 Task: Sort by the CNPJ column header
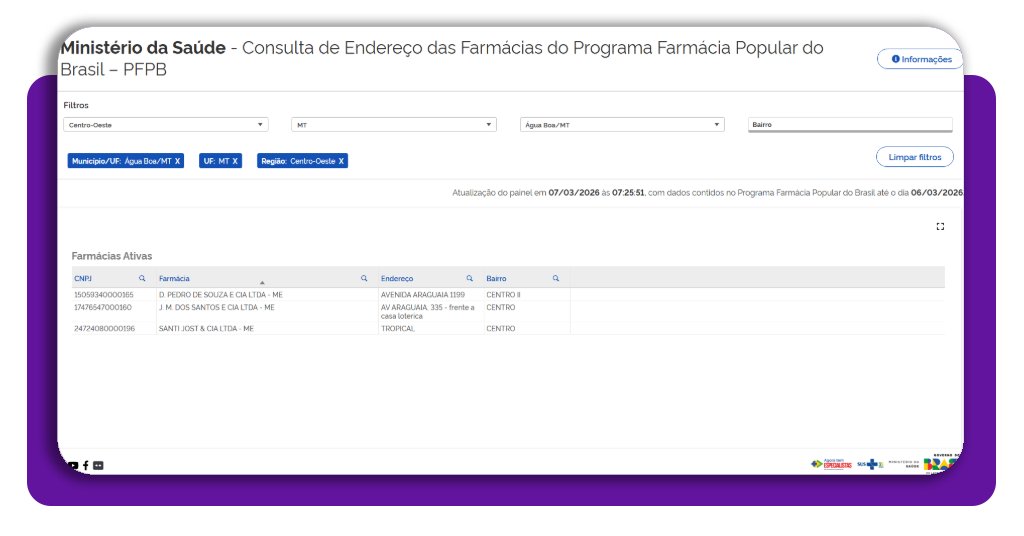[x=83, y=279]
